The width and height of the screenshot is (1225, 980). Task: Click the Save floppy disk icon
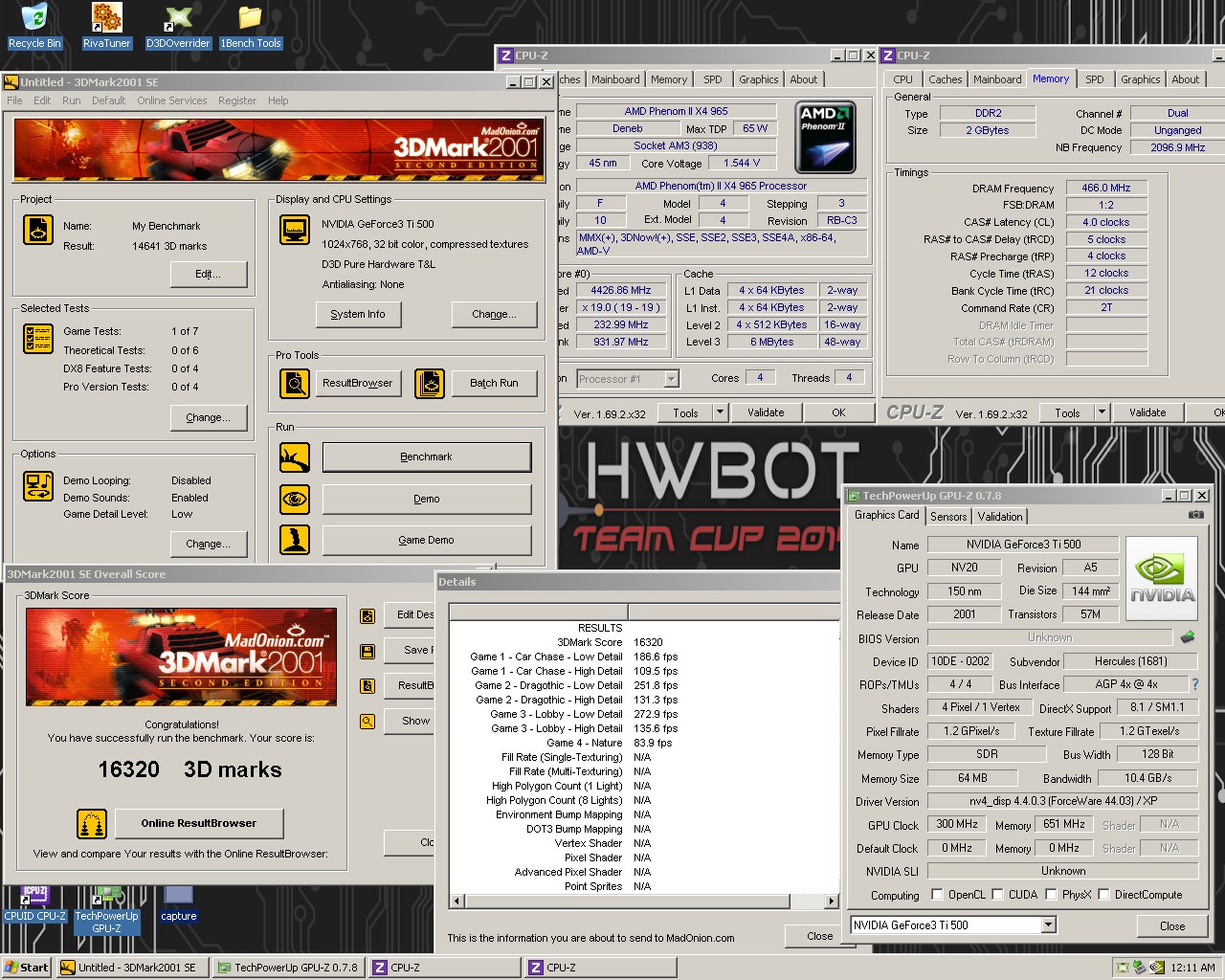pyautogui.click(x=367, y=651)
